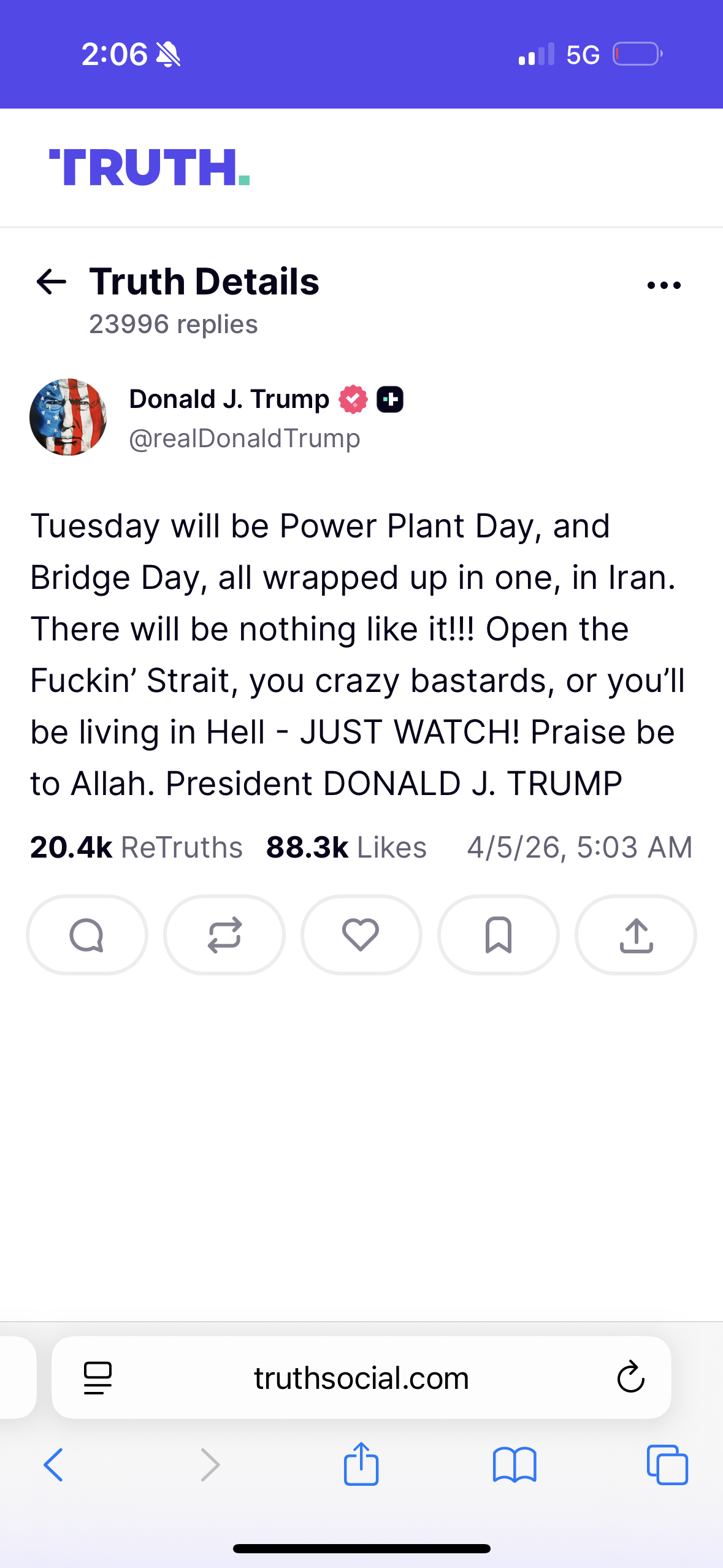The width and height of the screenshot is (723, 1568).
Task: Tap the truthsocial.com address bar
Action: coord(361,1378)
